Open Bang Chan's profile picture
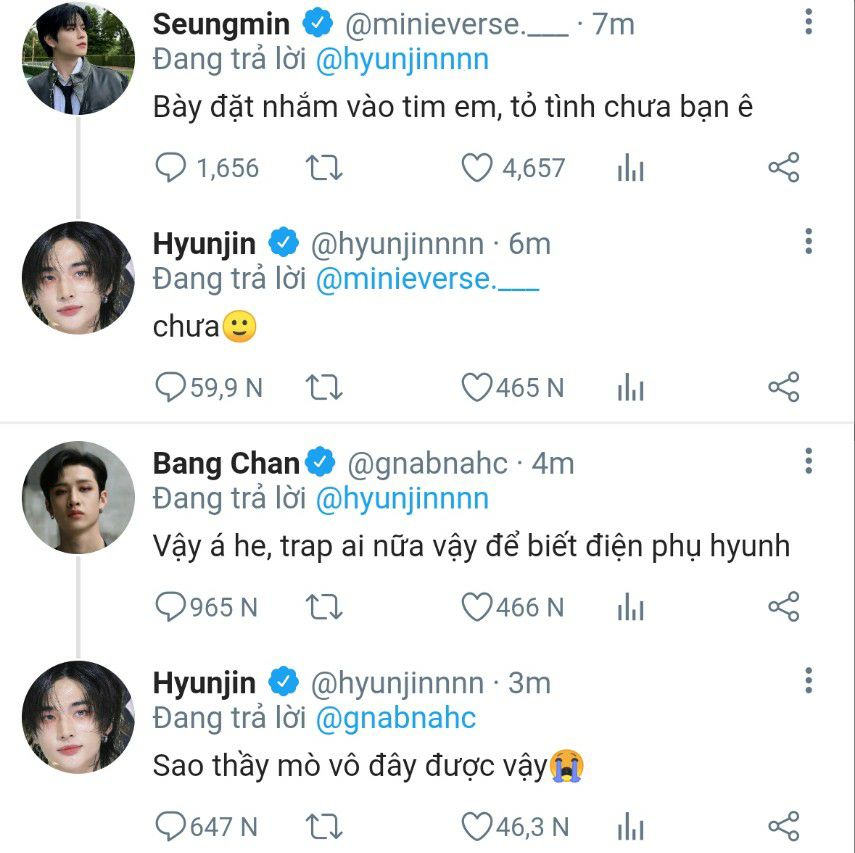Viewport: 855px width, 853px height. click(x=78, y=497)
